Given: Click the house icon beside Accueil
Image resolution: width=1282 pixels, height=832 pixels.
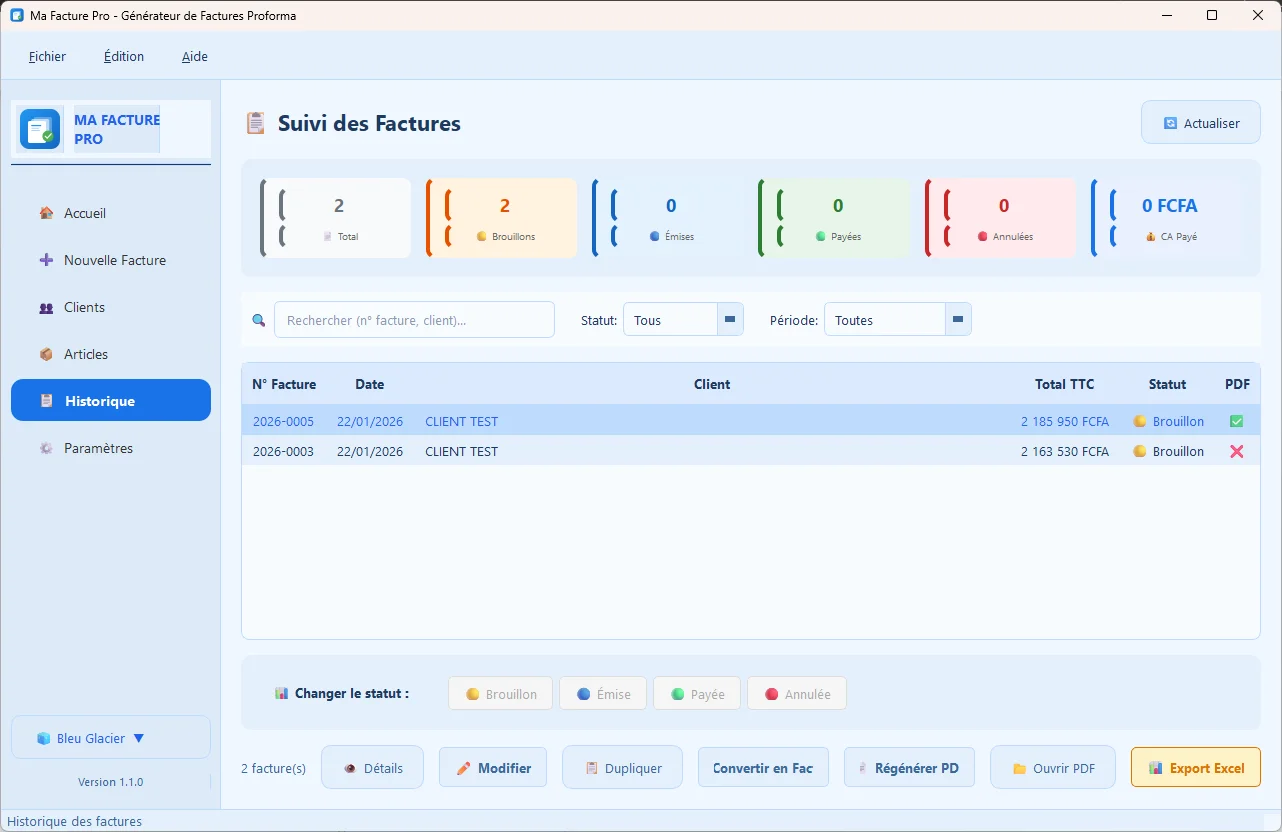Looking at the screenshot, I should (46, 213).
